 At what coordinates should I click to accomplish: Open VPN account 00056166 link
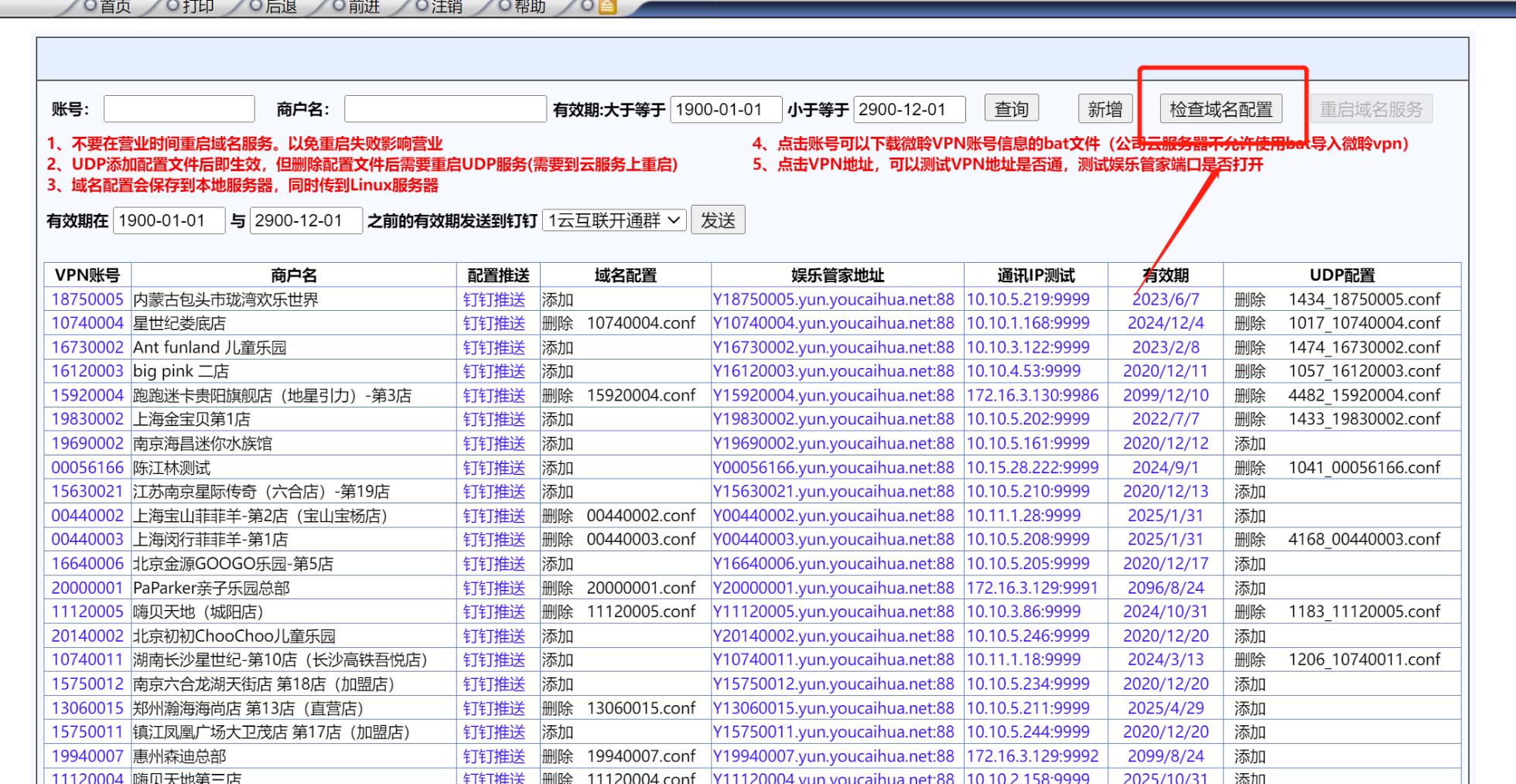click(x=87, y=467)
